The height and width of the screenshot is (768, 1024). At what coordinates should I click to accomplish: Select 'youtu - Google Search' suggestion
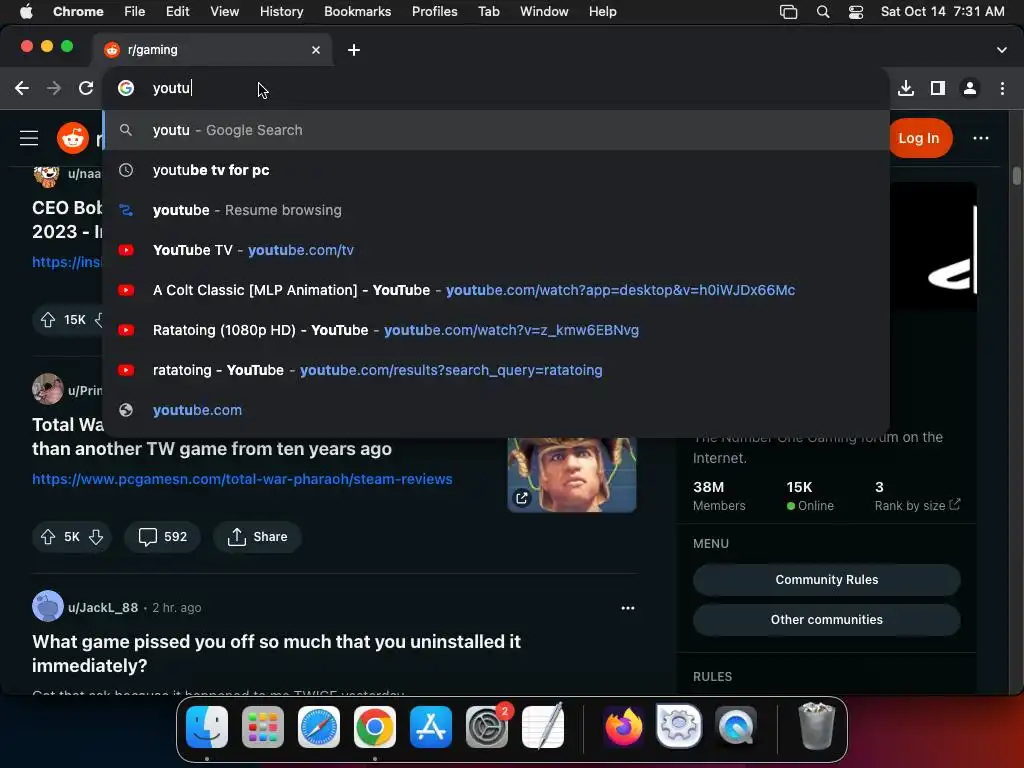[496, 130]
